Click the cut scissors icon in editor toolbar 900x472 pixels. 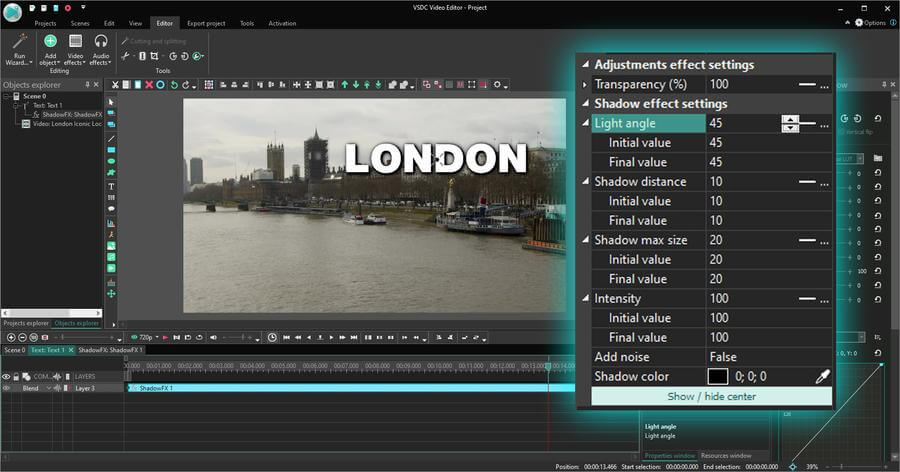click(115, 84)
